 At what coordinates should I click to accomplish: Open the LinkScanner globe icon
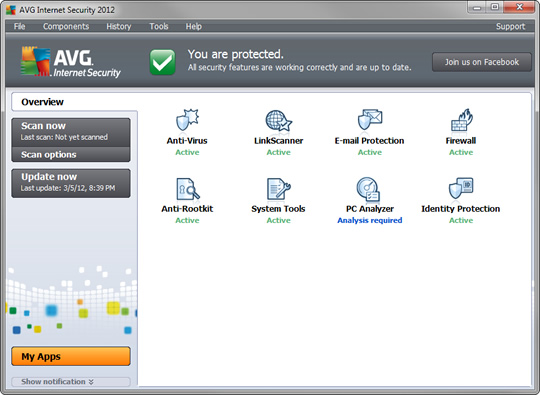point(279,120)
